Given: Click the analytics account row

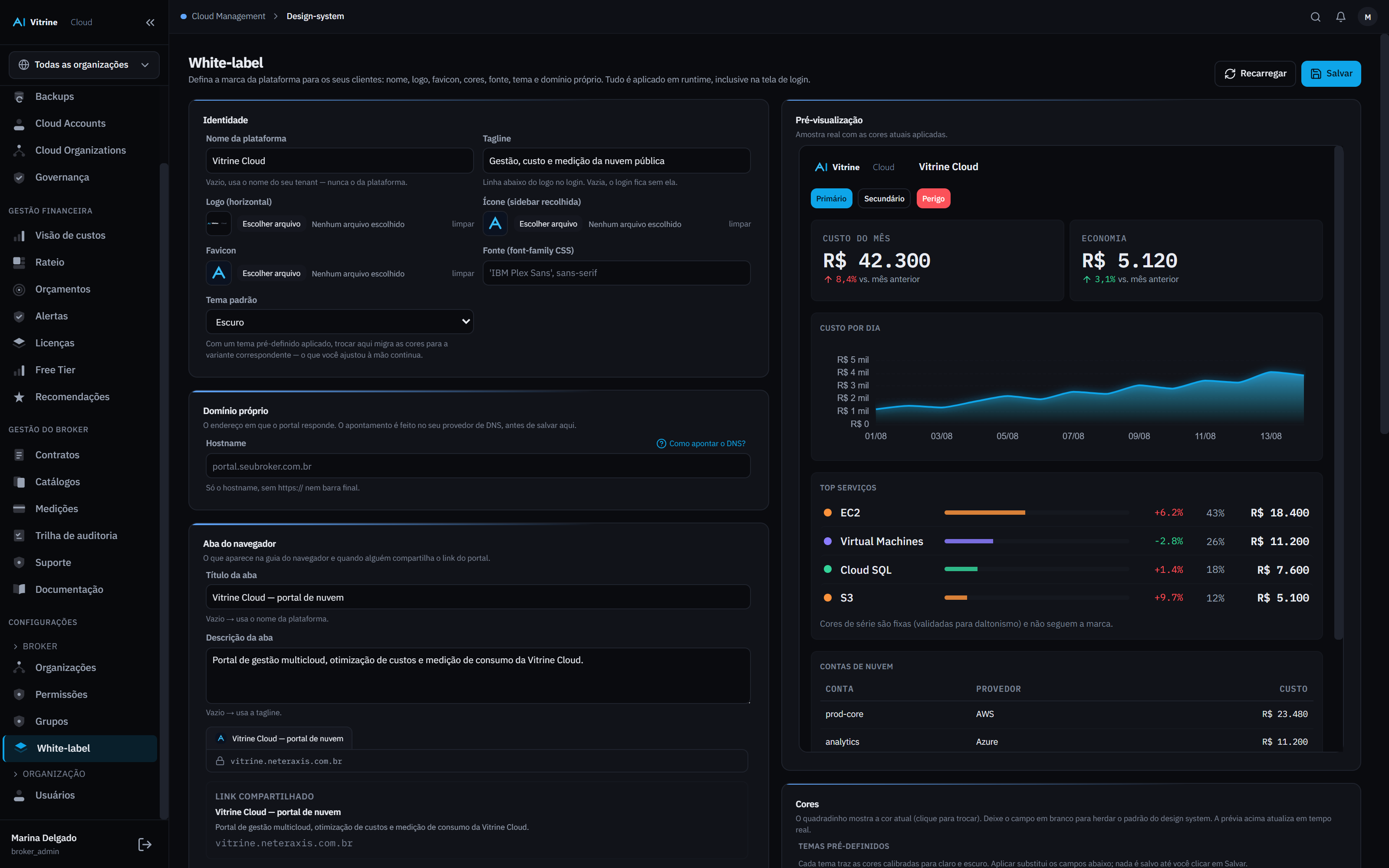Looking at the screenshot, I should coord(1066,742).
